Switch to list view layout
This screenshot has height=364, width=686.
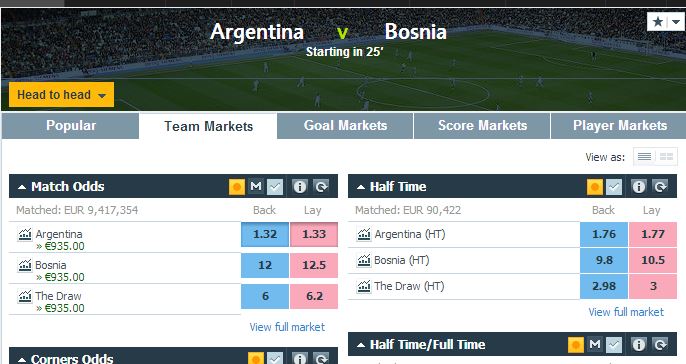[x=644, y=157]
